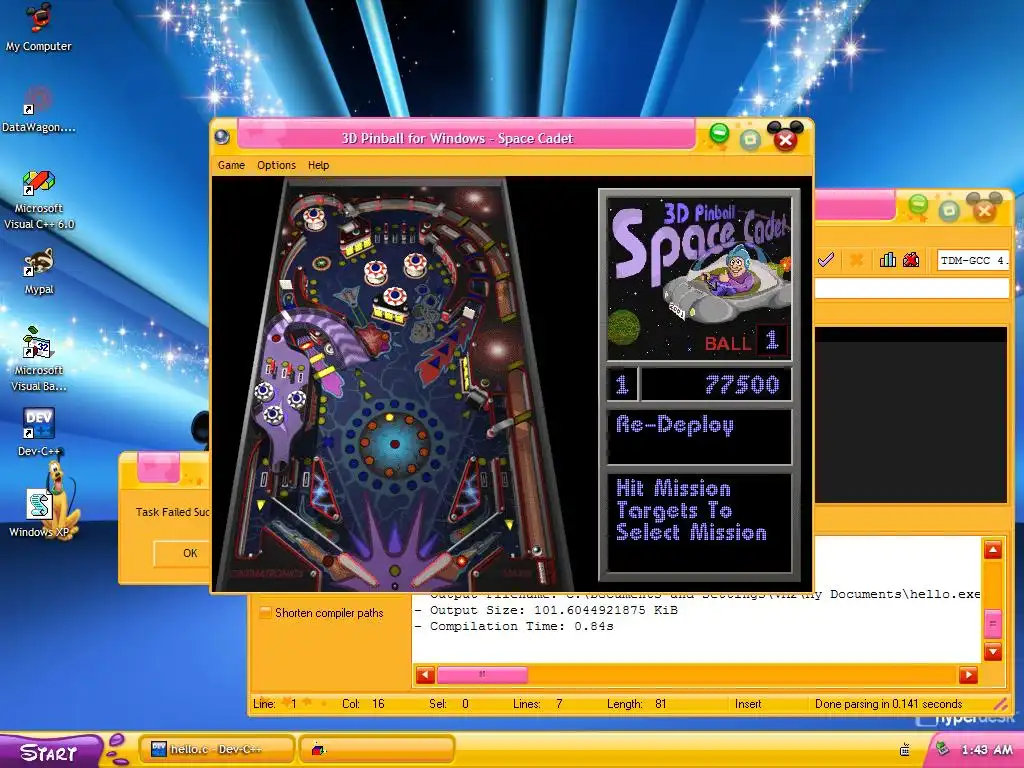1024x768 pixels.
Task: Maximize the Dev-C++ window
Action: click(x=949, y=210)
